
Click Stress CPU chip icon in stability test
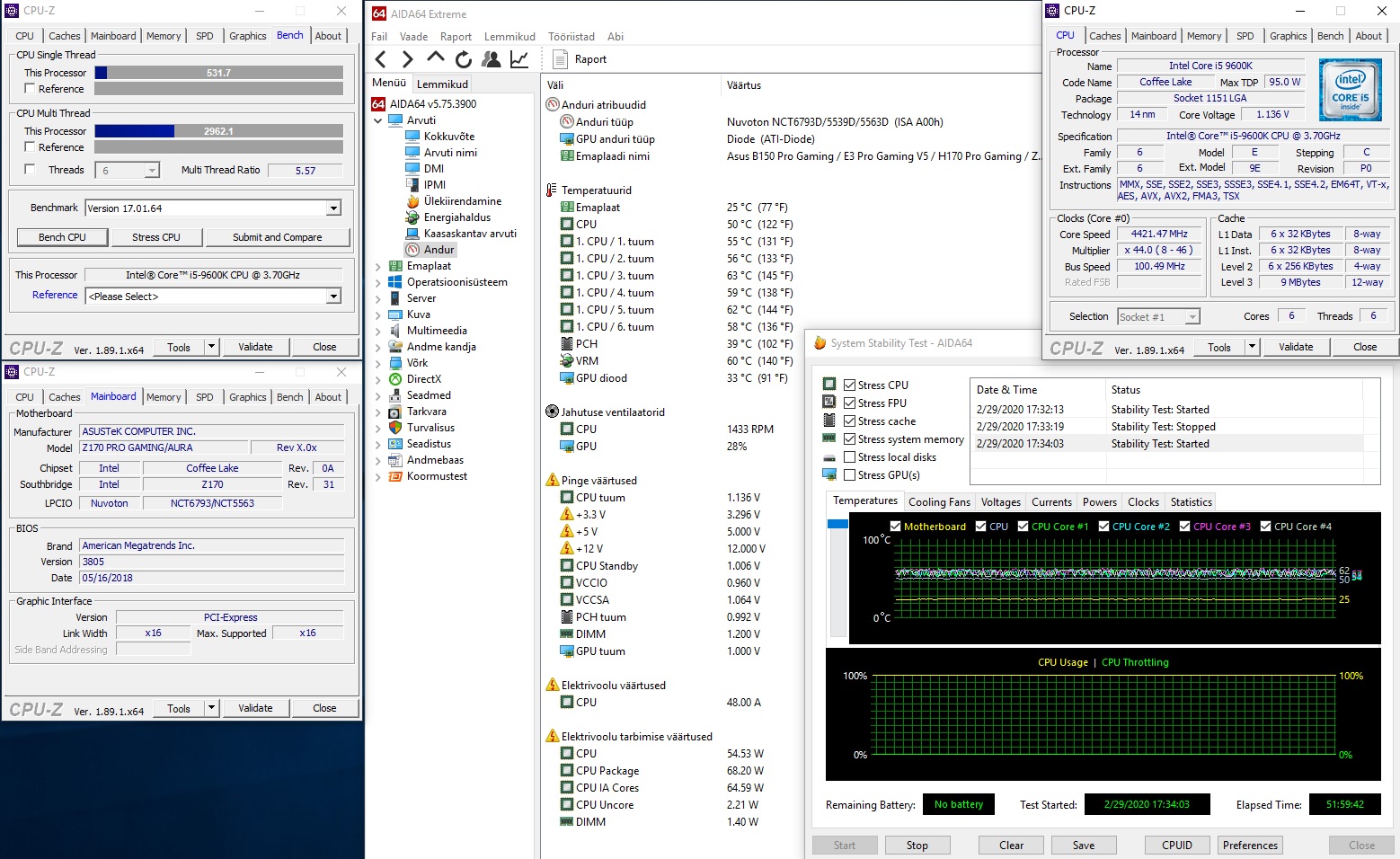[829, 385]
